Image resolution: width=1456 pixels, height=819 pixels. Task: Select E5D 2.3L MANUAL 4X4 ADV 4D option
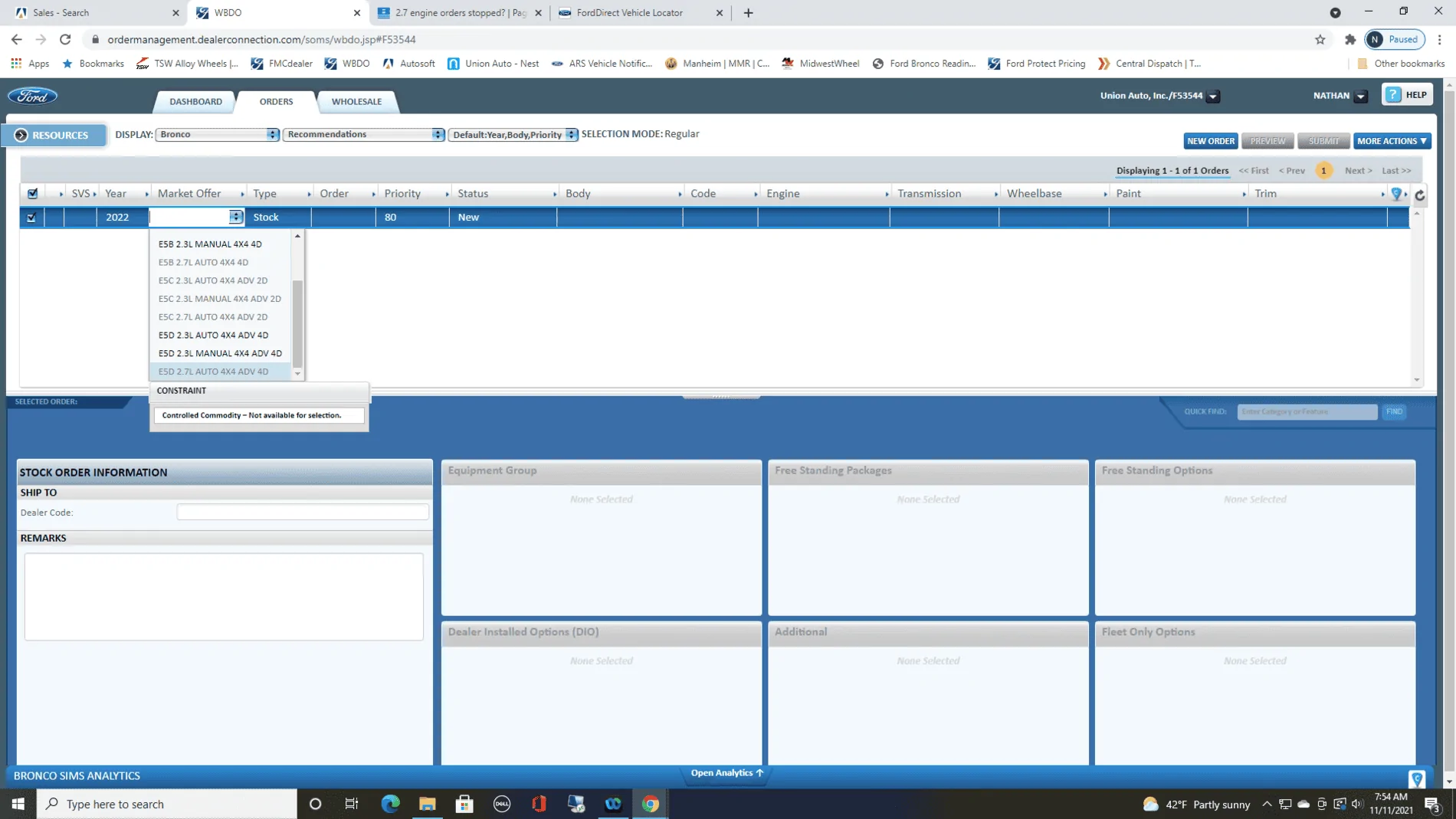point(220,354)
